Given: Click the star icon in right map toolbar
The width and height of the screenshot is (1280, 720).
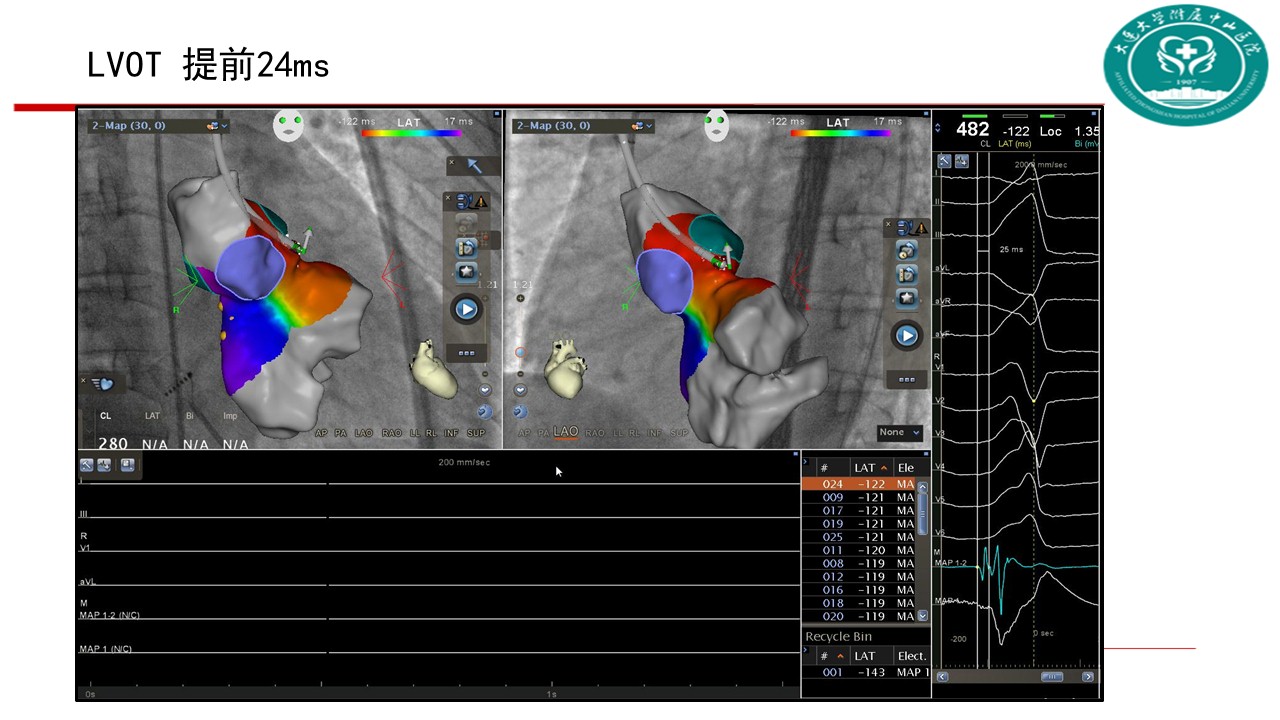Looking at the screenshot, I should pos(906,298).
